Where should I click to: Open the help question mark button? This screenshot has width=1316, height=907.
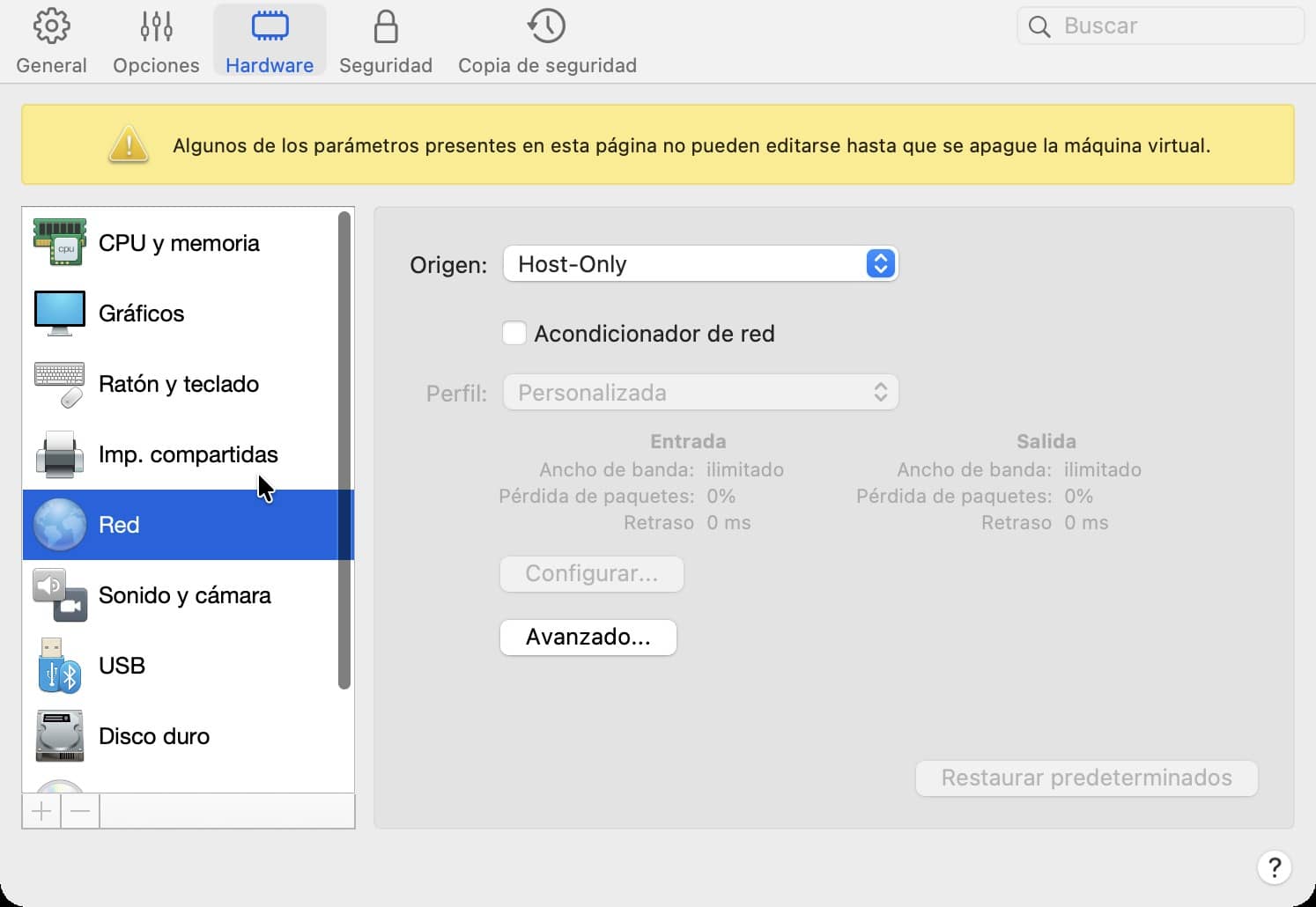[1275, 867]
